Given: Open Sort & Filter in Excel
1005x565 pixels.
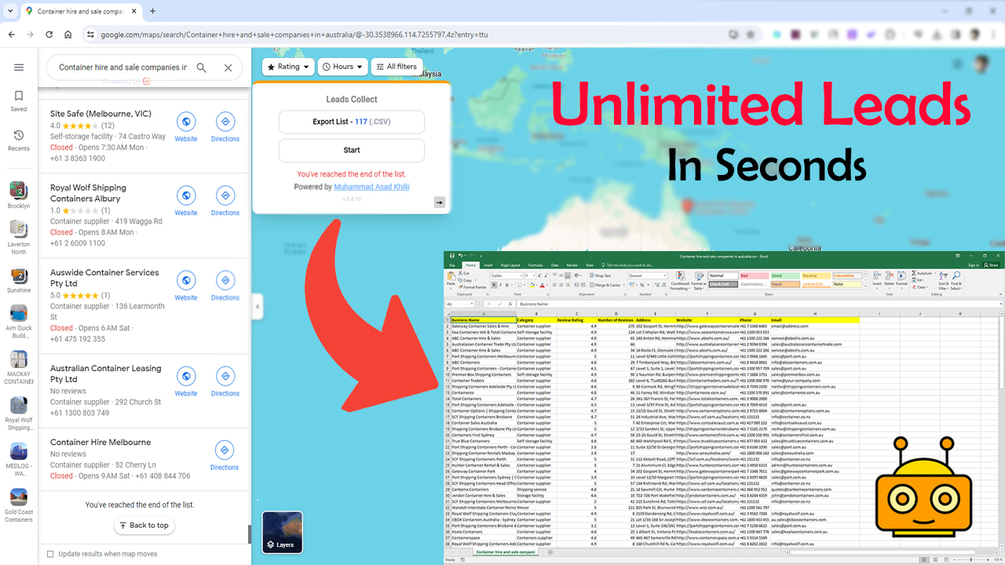Looking at the screenshot, I should (943, 281).
